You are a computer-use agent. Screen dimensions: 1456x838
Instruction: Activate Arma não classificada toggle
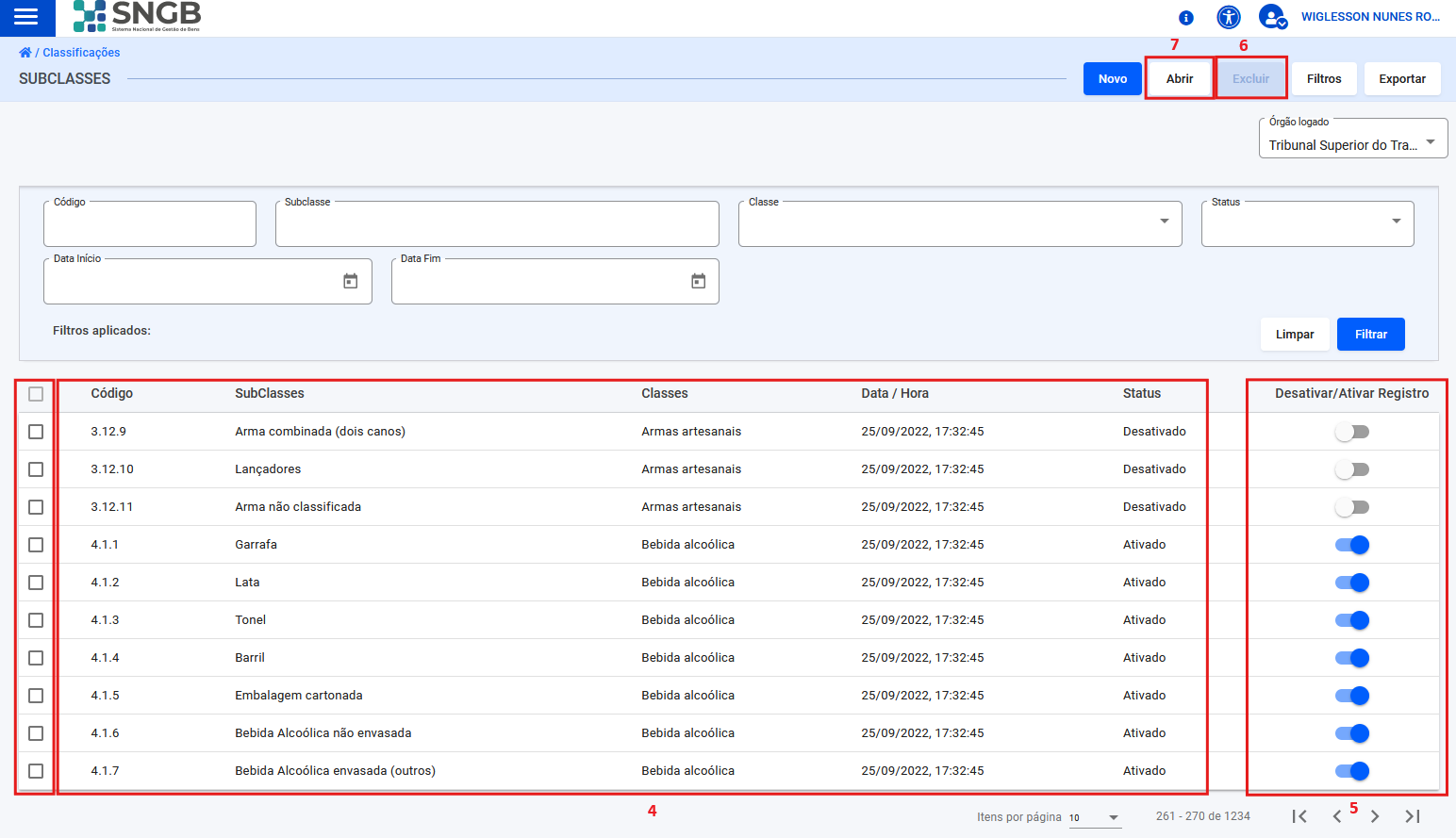1352,507
